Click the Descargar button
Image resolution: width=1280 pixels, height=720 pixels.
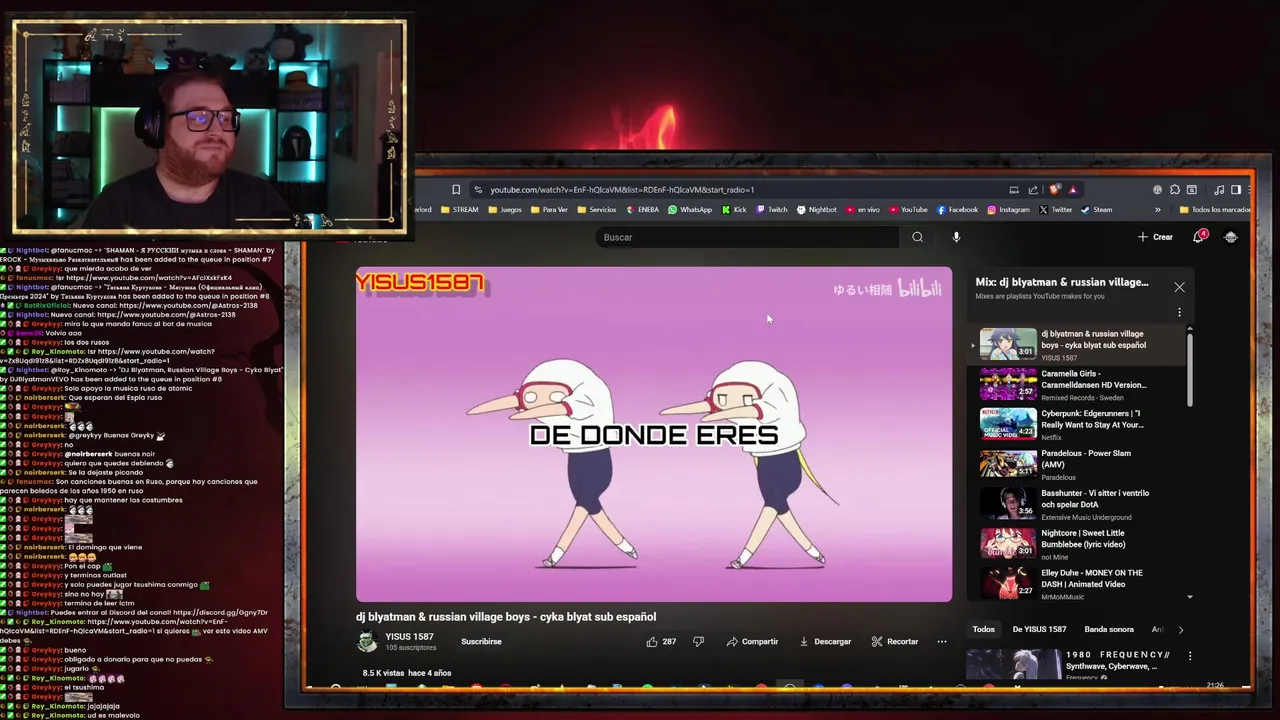(825, 641)
